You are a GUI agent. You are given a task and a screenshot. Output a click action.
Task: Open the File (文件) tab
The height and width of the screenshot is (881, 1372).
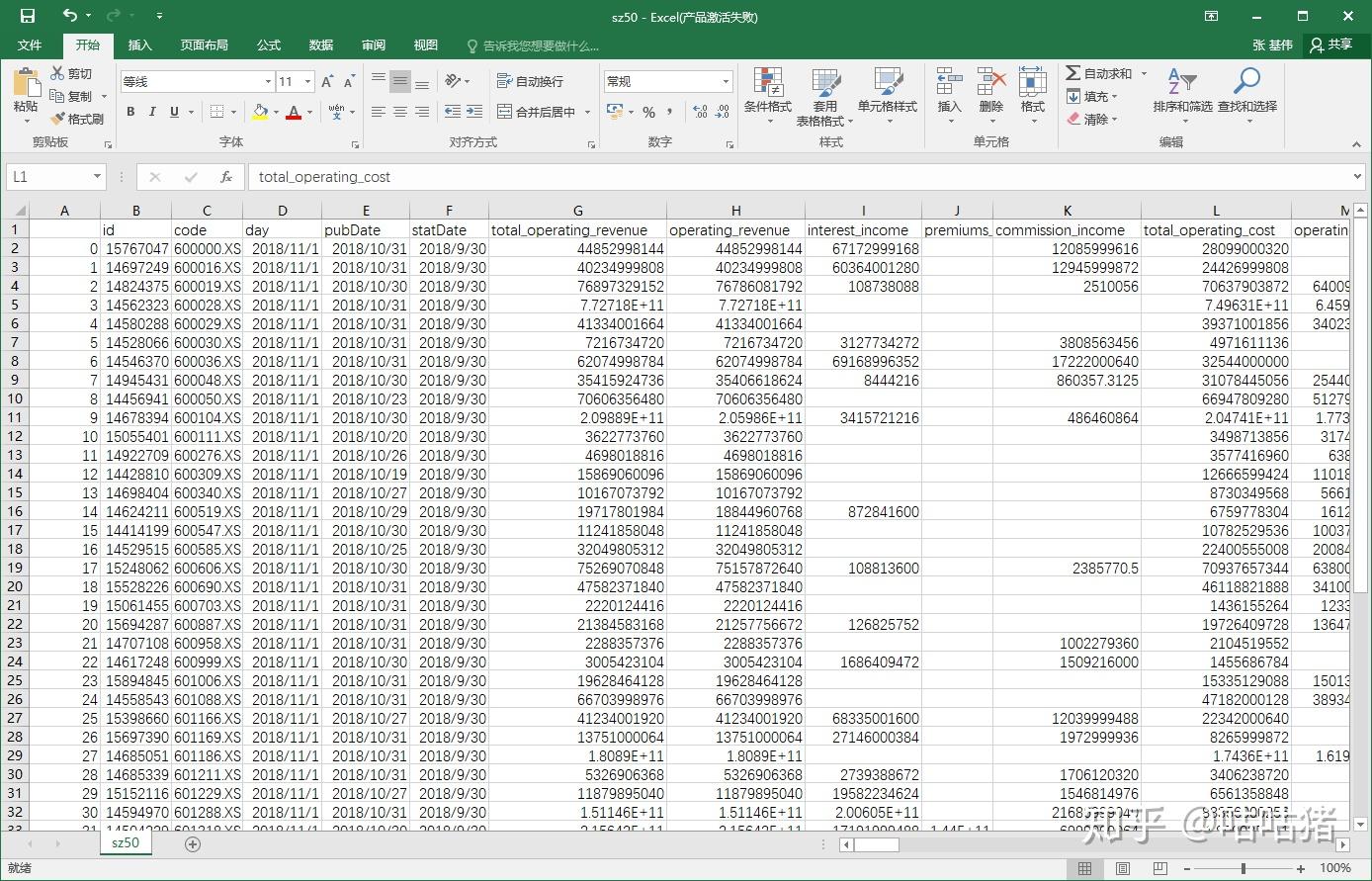click(30, 45)
